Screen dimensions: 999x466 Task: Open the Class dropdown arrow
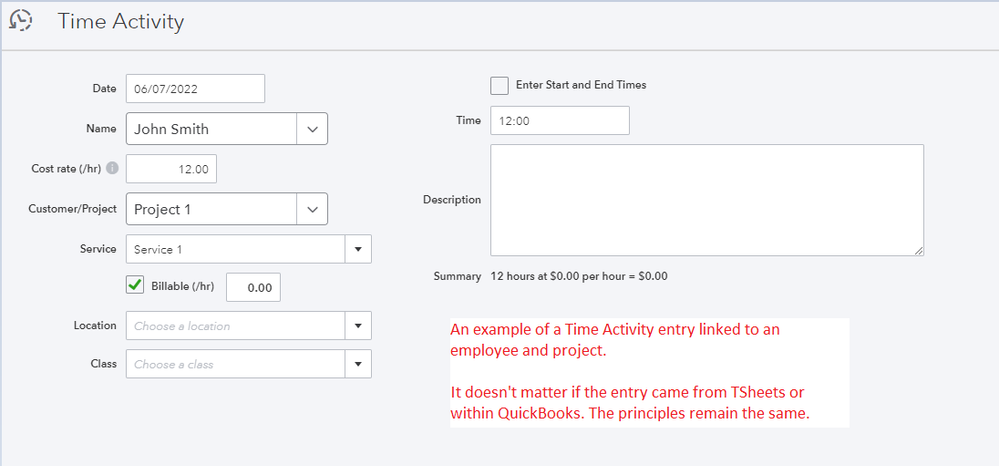point(358,364)
